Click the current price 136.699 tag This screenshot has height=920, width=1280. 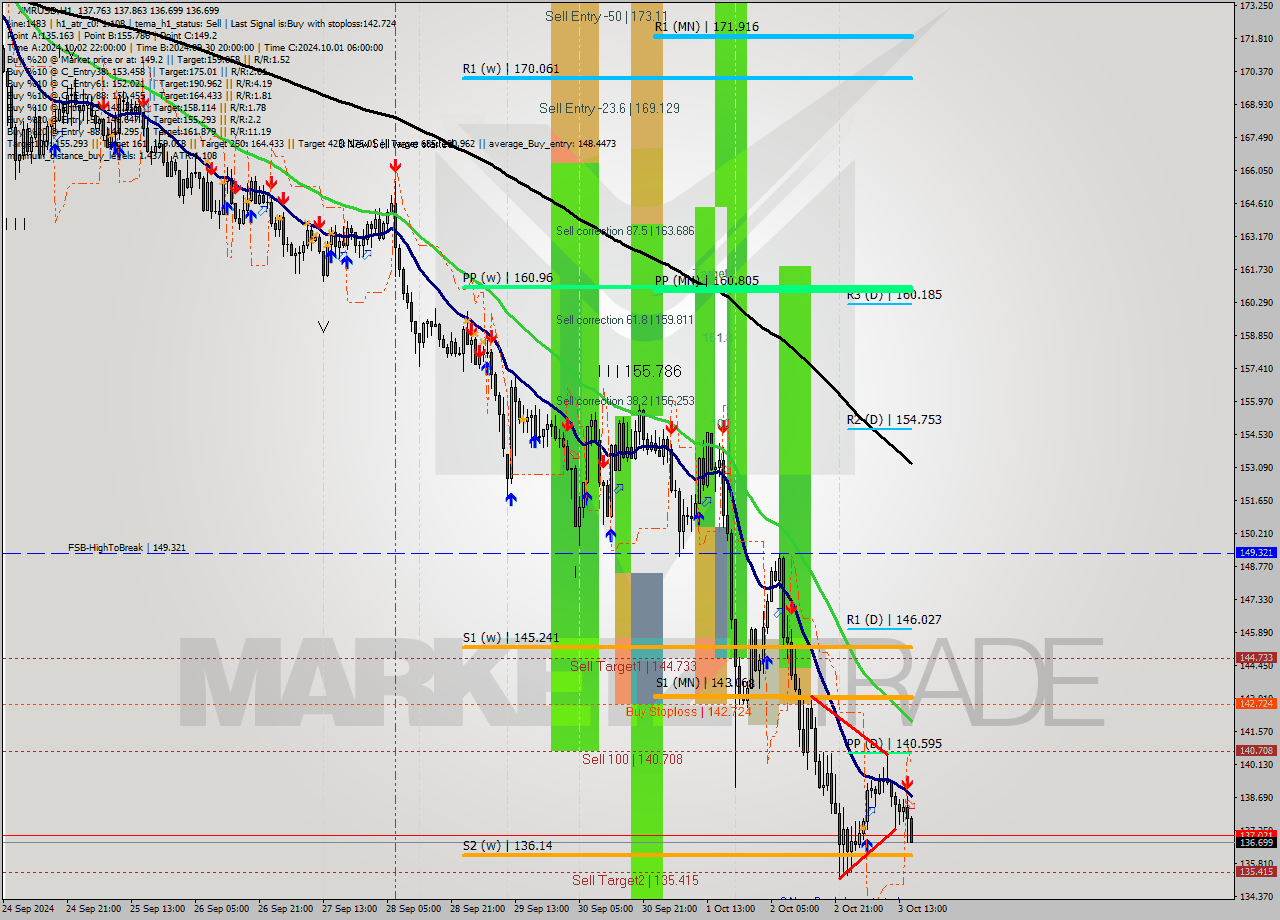tap(1256, 843)
